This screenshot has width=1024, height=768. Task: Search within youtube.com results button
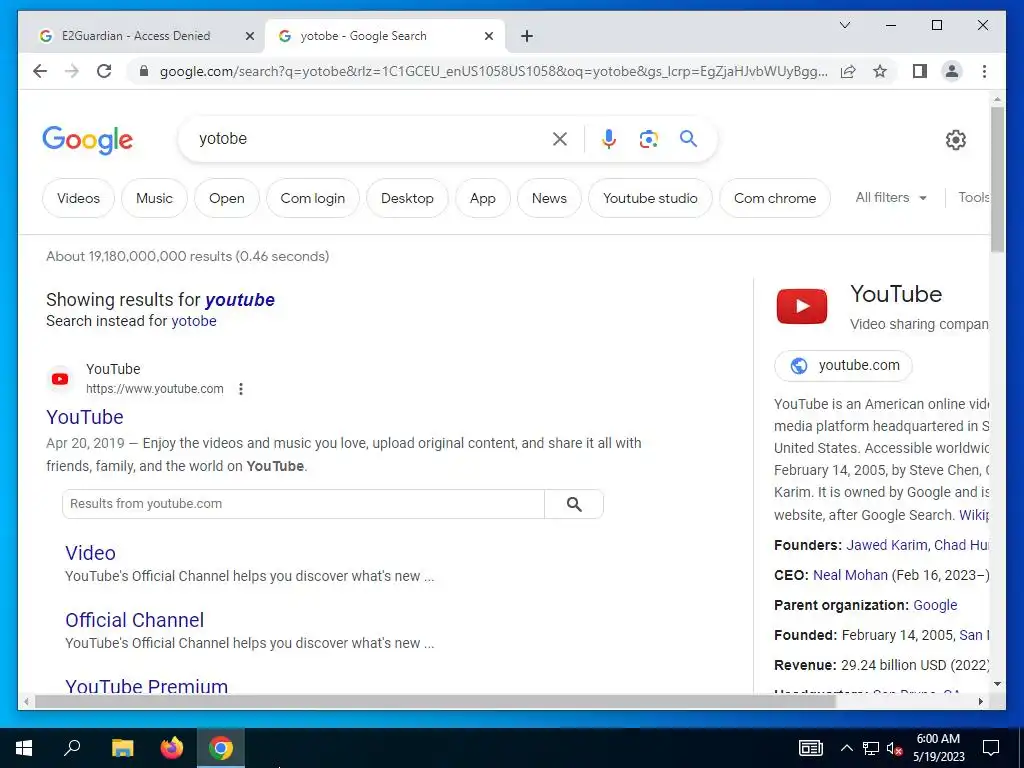pos(574,504)
